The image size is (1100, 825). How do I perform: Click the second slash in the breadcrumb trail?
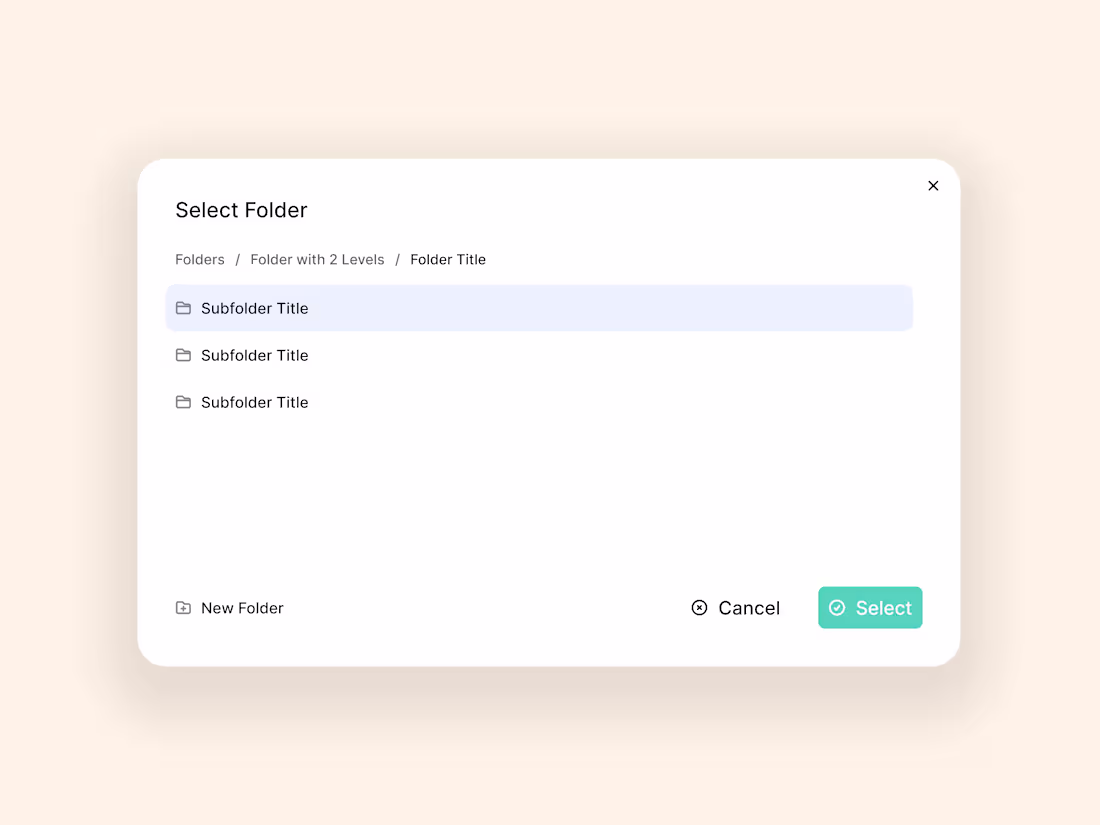click(x=396, y=259)
